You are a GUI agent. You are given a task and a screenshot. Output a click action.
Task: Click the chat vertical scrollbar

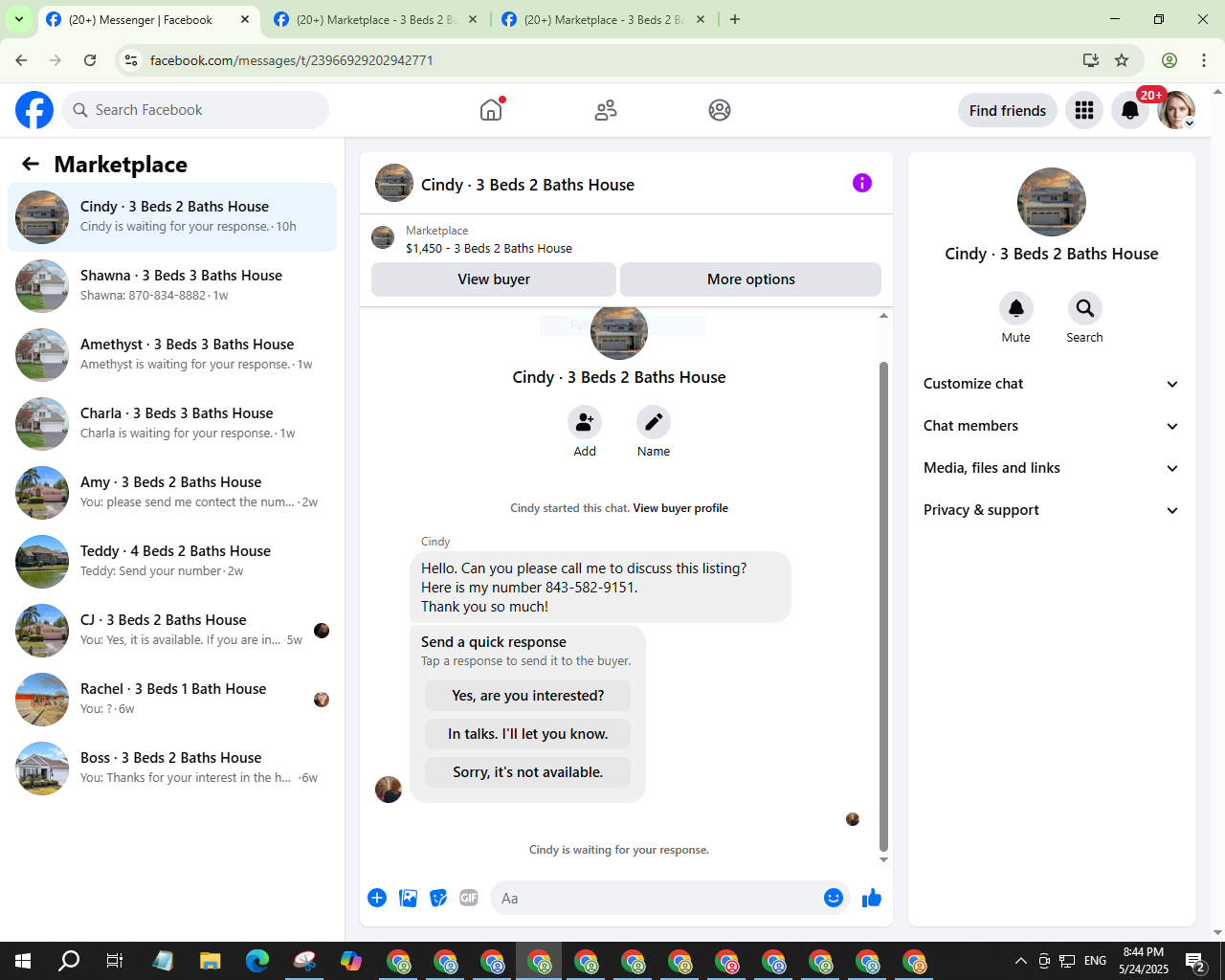[x=883, y=606]
